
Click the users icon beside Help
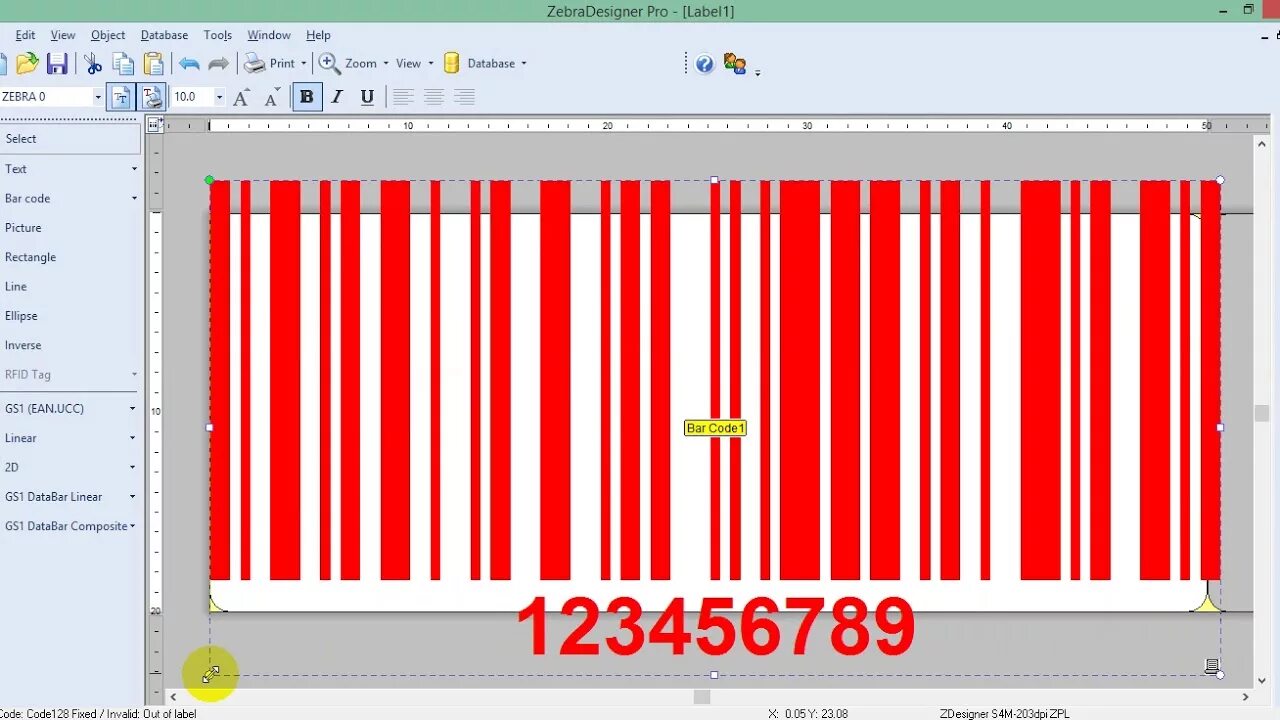[x=735, y=64]
